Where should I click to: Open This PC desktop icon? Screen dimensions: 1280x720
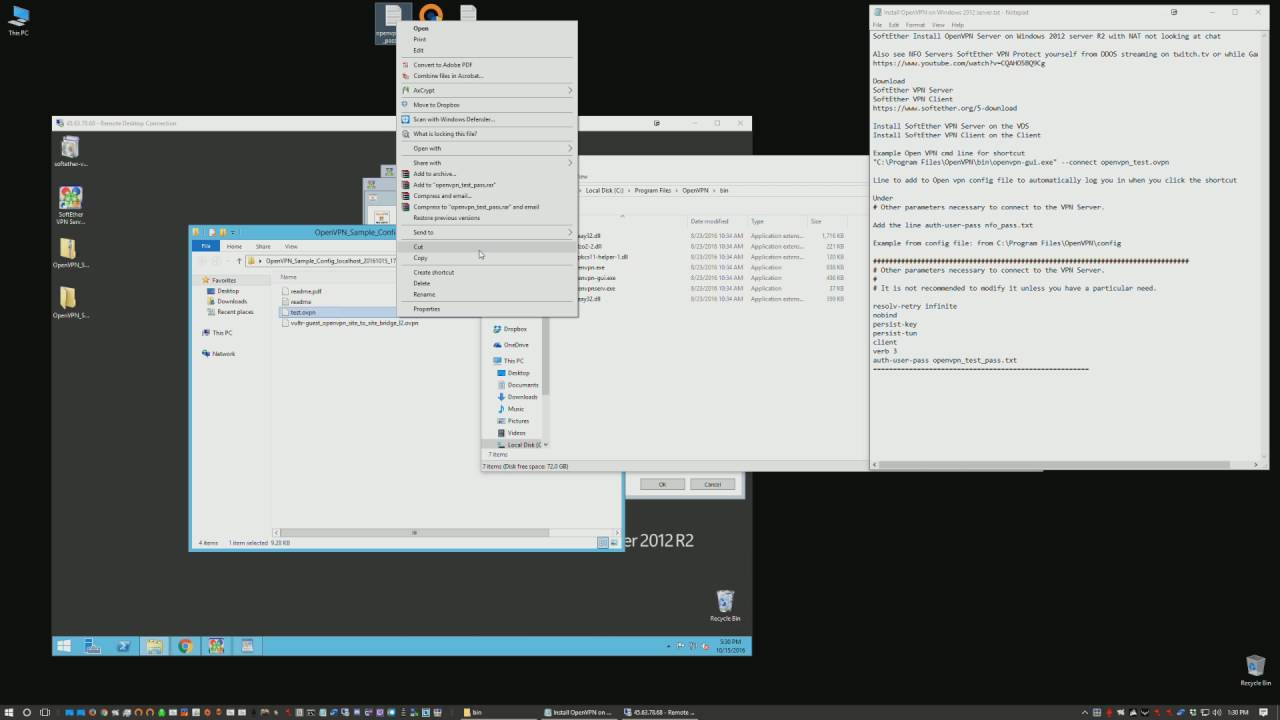[x=18, y=20]
